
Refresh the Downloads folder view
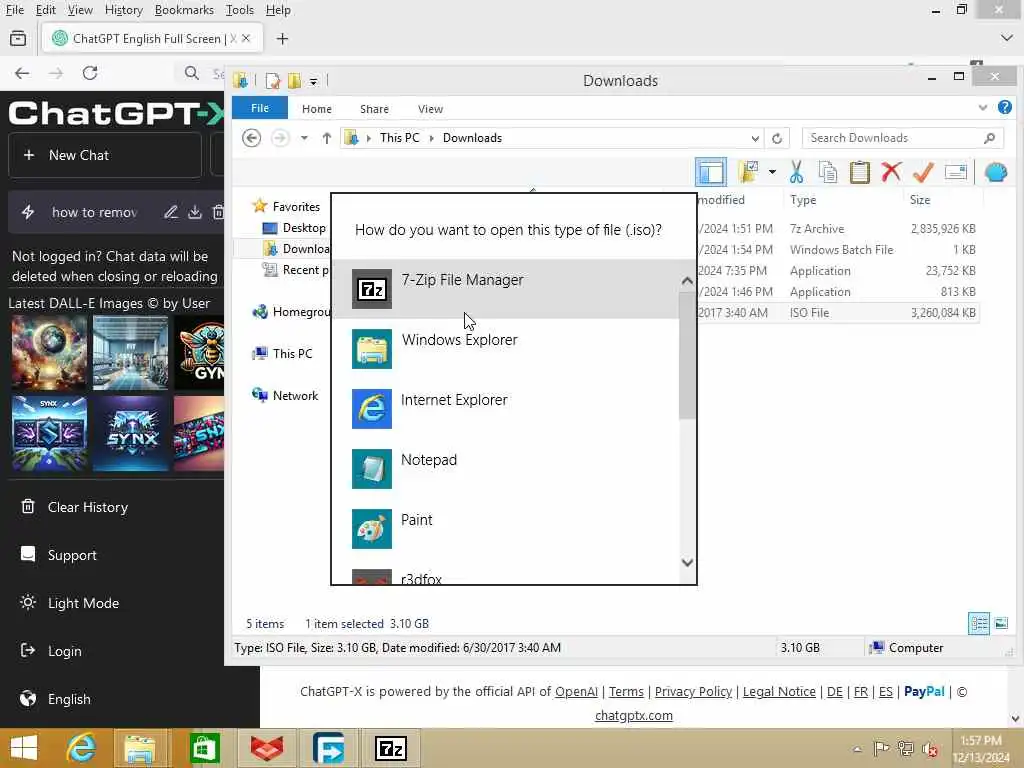coord(776,138)
